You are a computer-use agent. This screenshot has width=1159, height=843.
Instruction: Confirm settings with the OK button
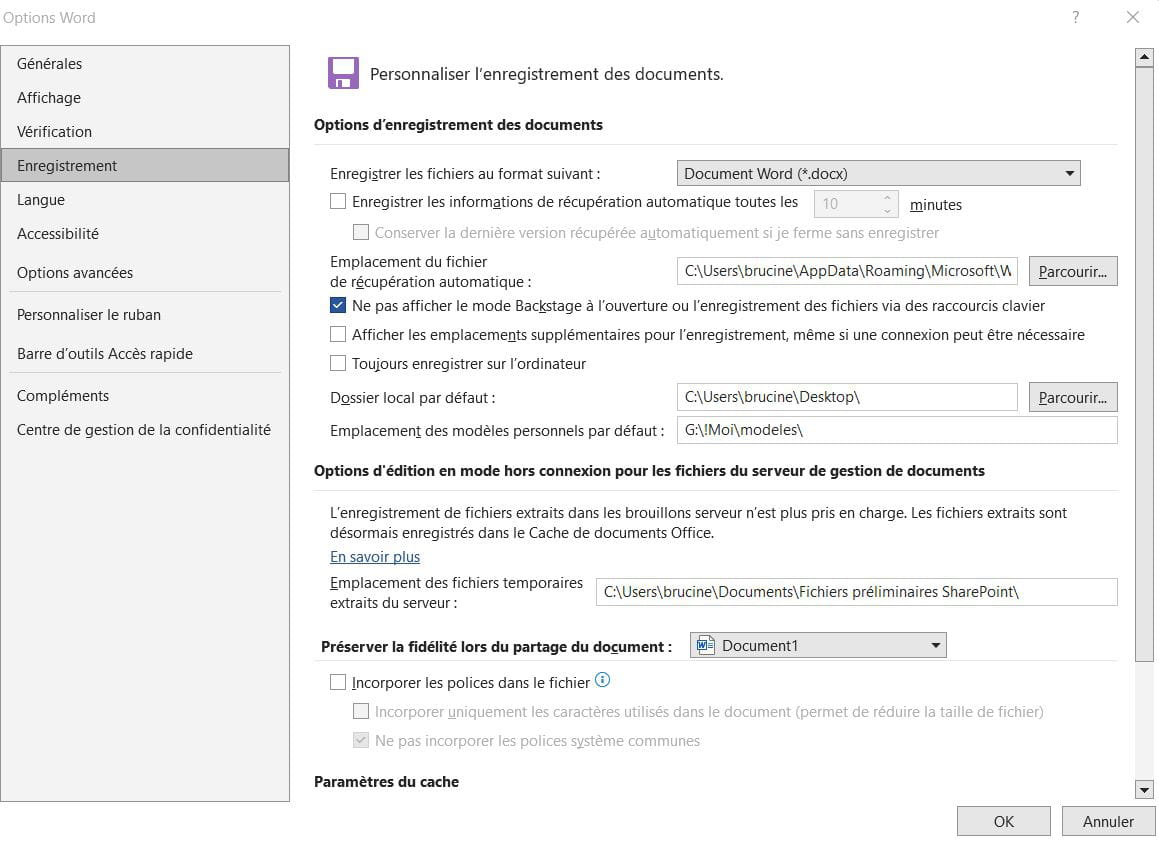pos(1003,821)
